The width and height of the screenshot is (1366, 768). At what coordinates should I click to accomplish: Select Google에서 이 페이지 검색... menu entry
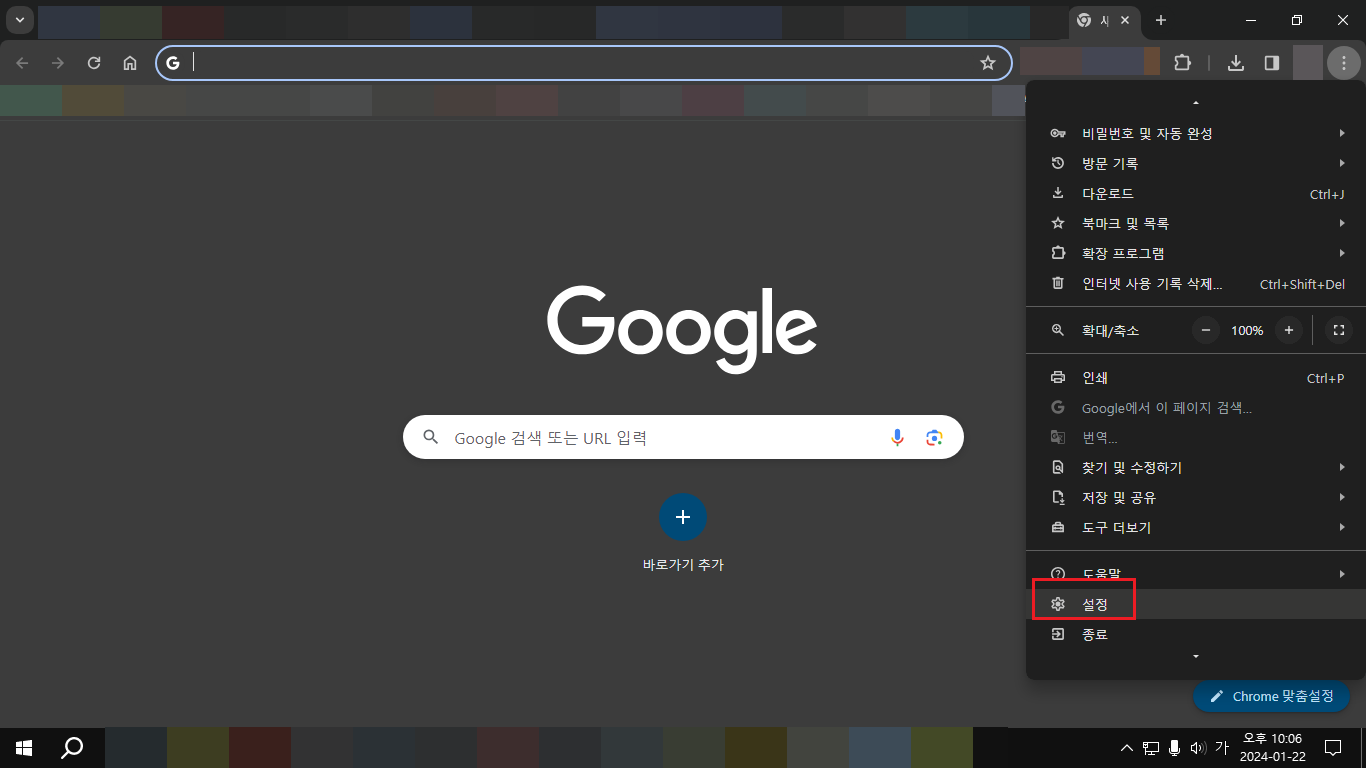tap(1196, 408)
